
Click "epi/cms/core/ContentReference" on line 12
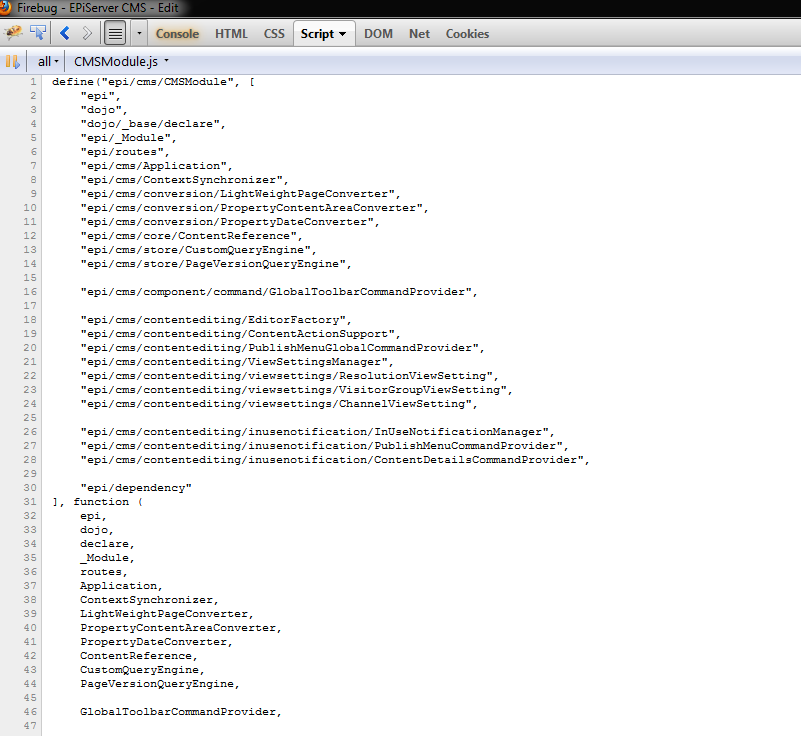192,236
